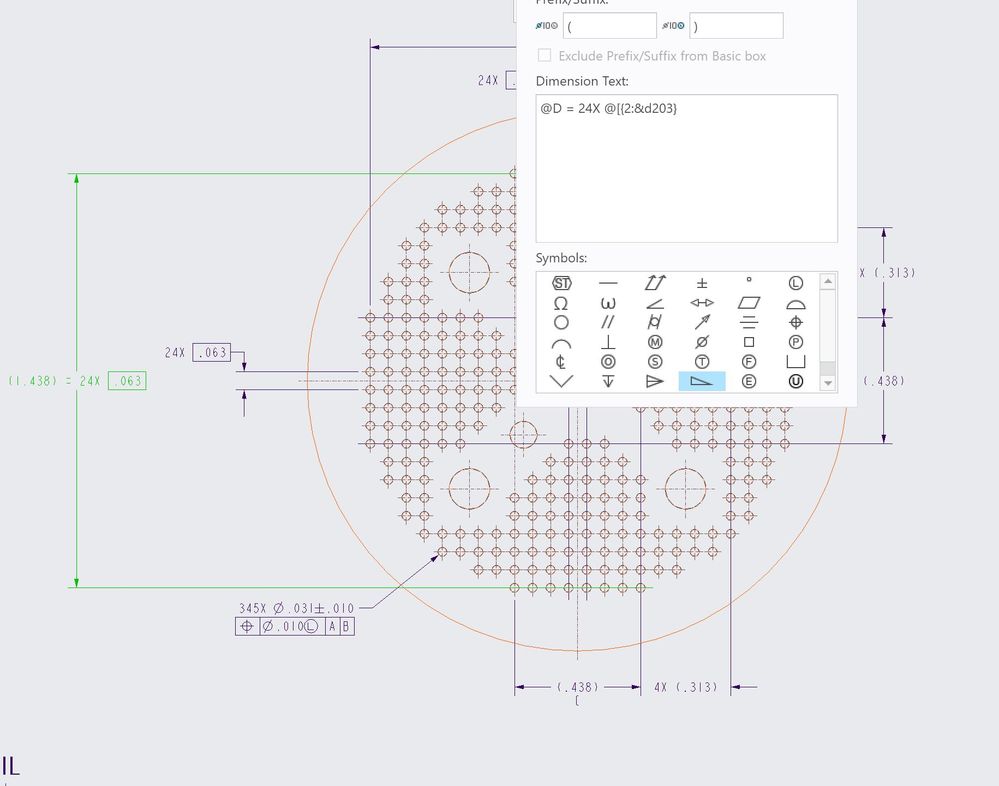Insert the diameter symbol from Symbols

pos(702,342)
